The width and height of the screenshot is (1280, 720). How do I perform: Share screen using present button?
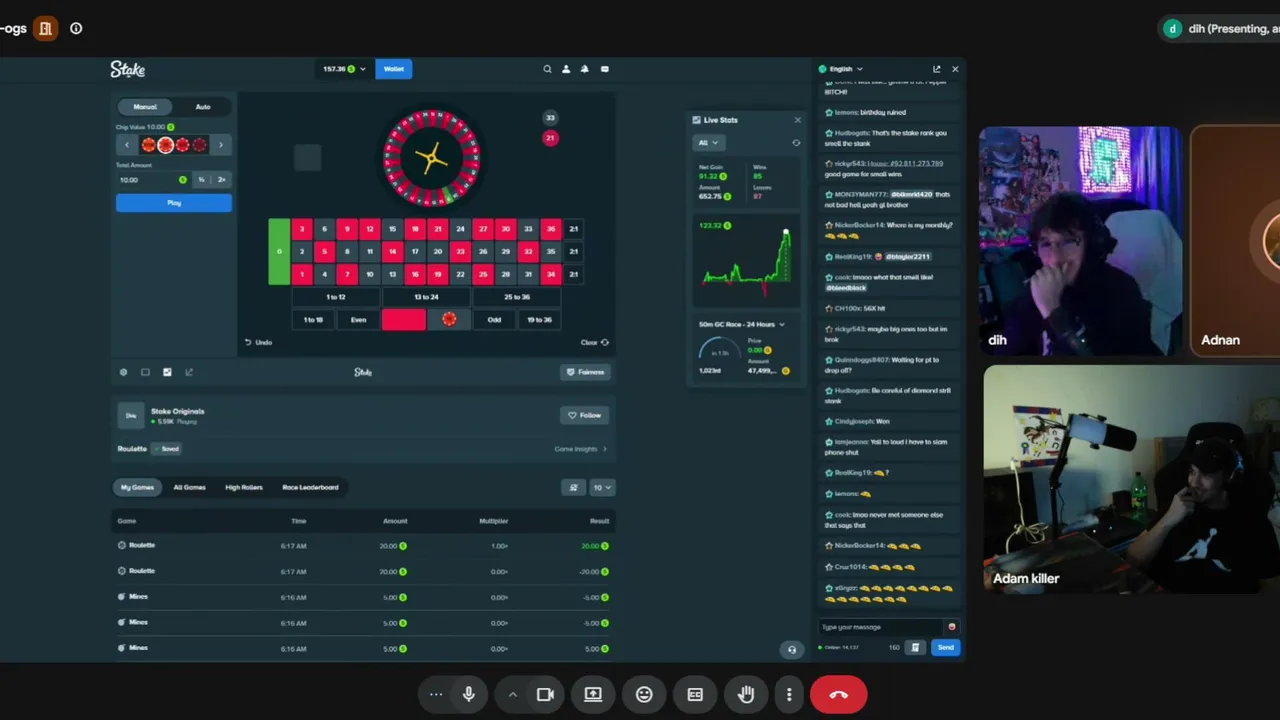click(x=593, y=694)
